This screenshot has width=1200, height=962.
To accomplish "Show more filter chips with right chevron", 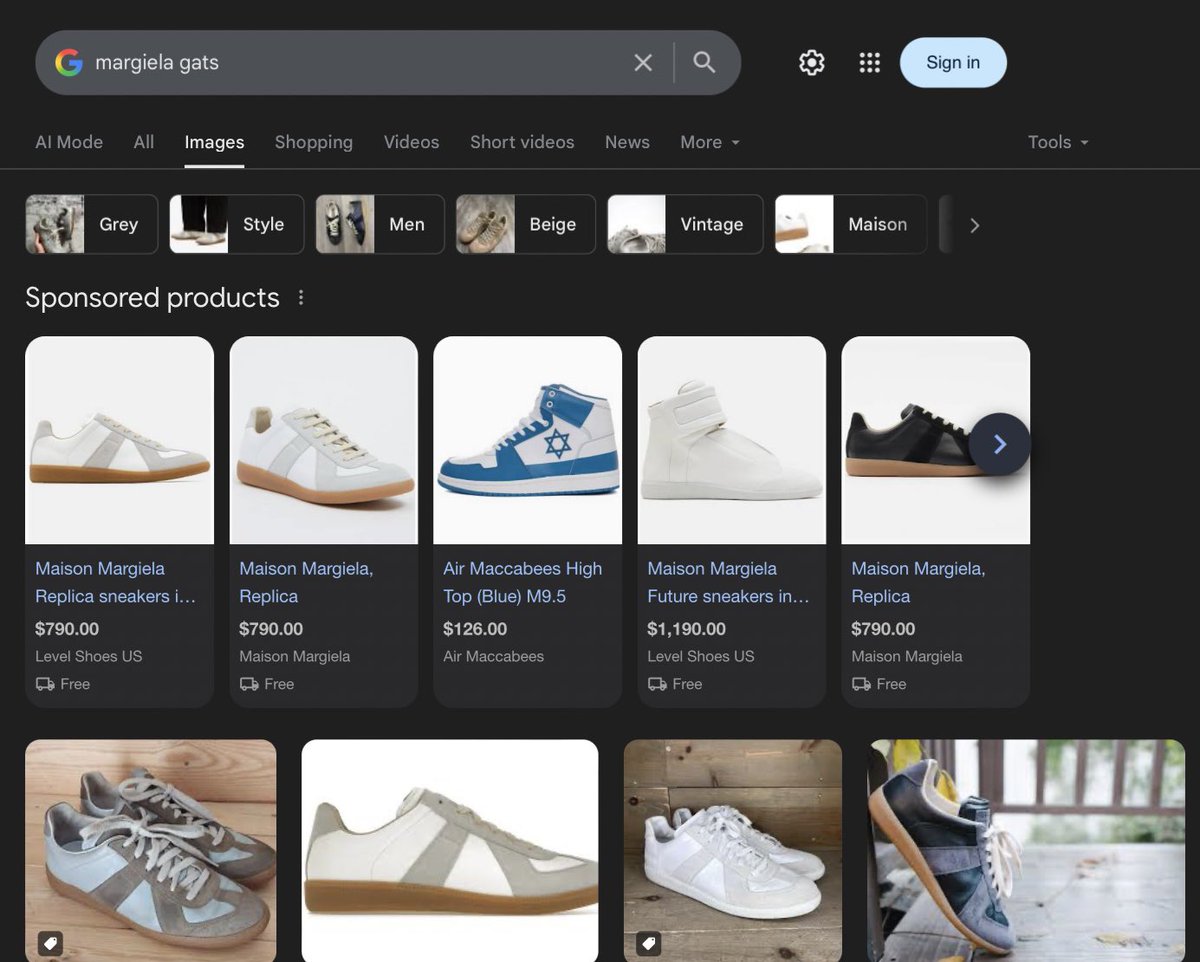I will (974, 225).
